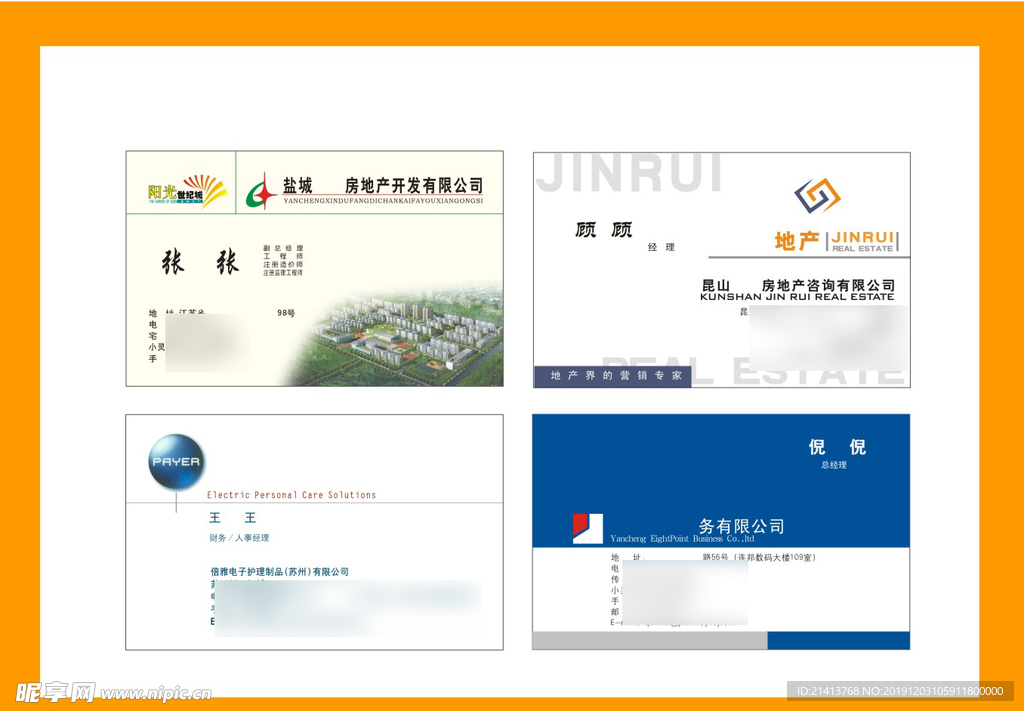
Task: Click the name 顾 顾 on the JINRUI card
Action: click(x=604, y=230)
